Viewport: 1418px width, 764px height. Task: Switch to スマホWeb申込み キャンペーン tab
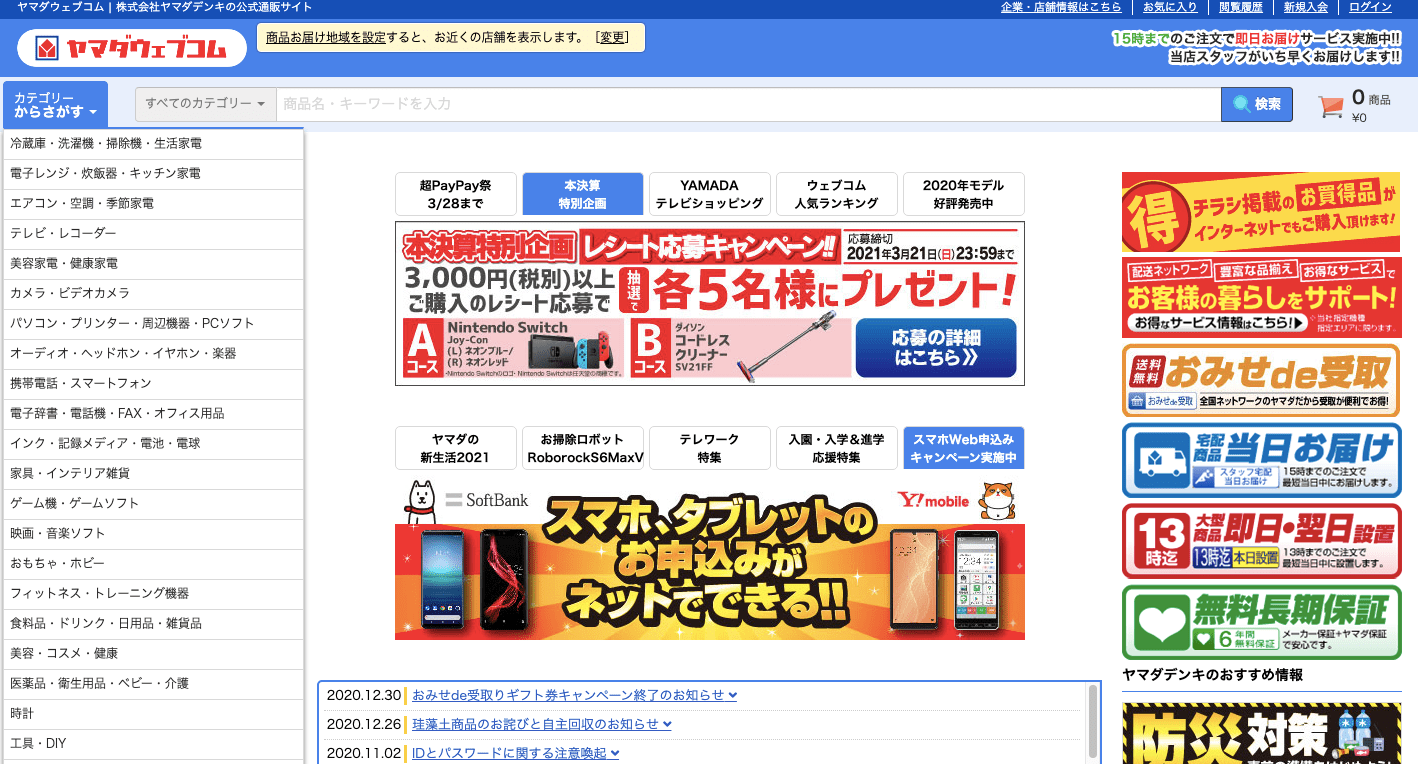964,448
